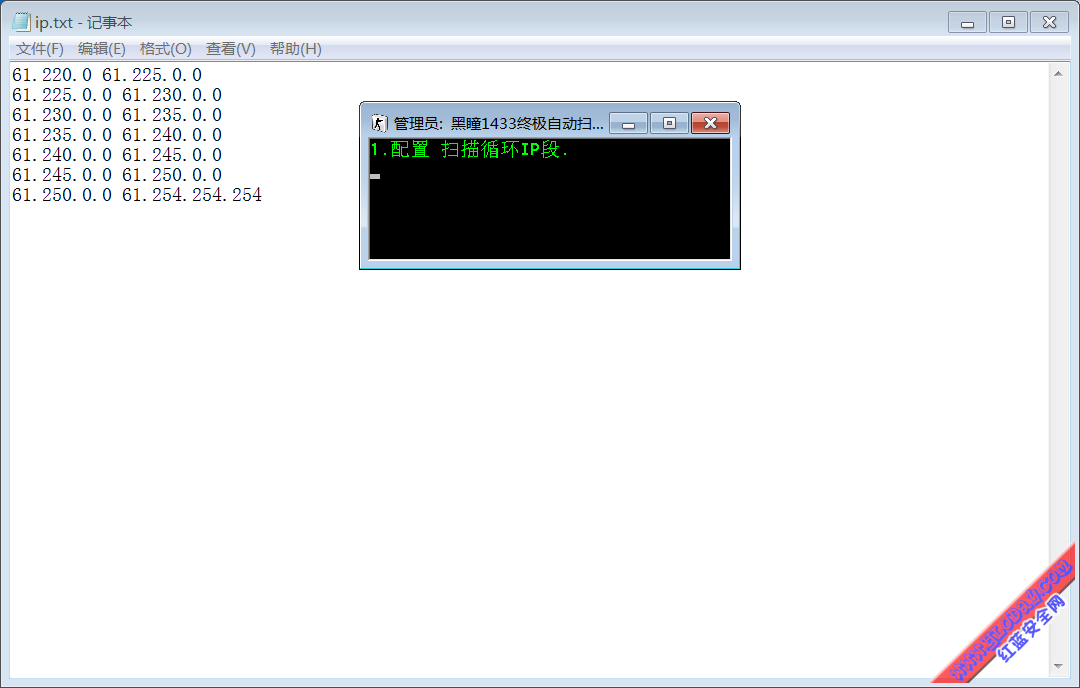Screen dimensions: 1080x688
Task: Click the 格式(O) menu item
Action: tap(165, 49)
